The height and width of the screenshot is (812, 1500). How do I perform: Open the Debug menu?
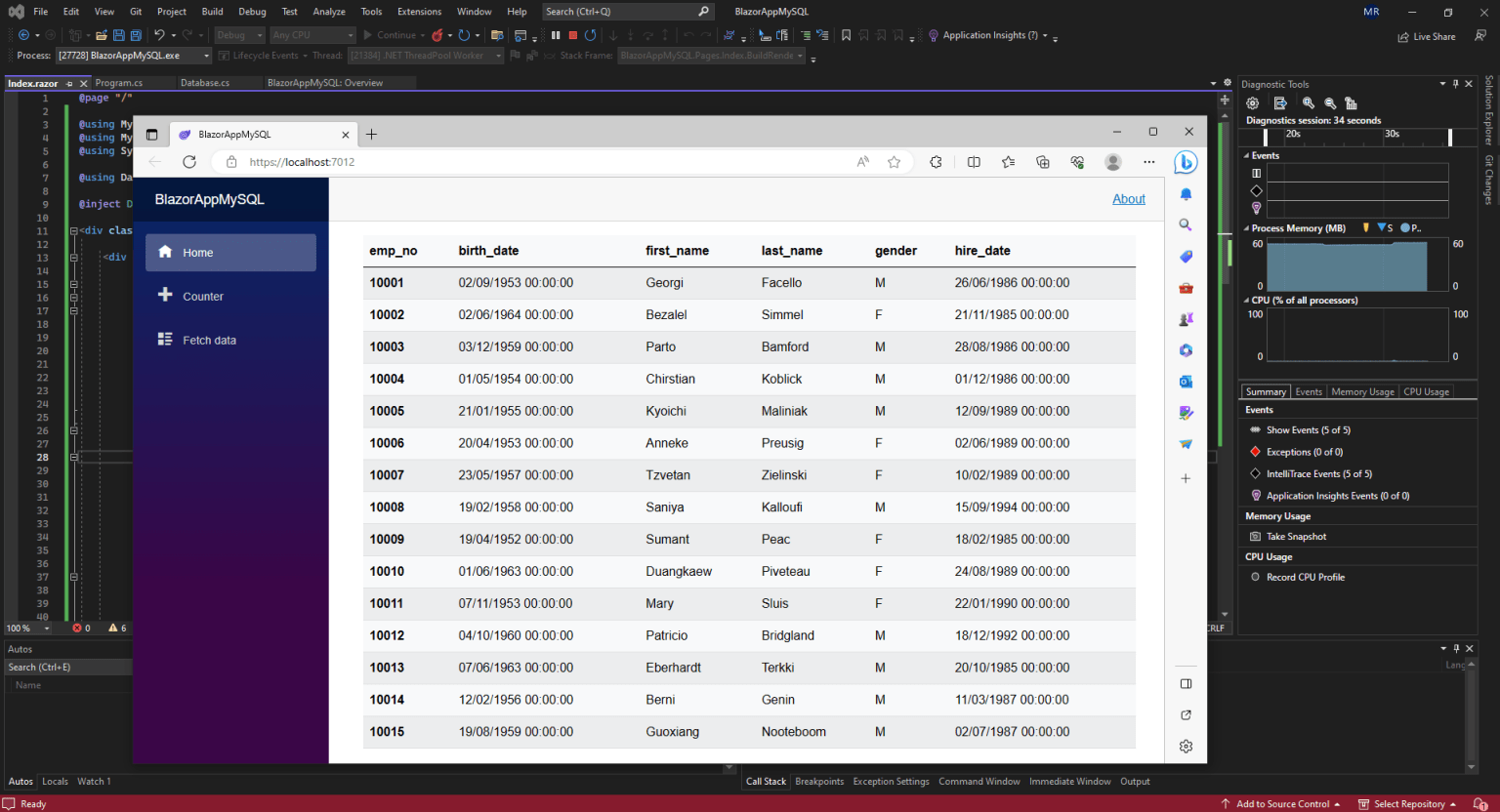coord(252,12)
